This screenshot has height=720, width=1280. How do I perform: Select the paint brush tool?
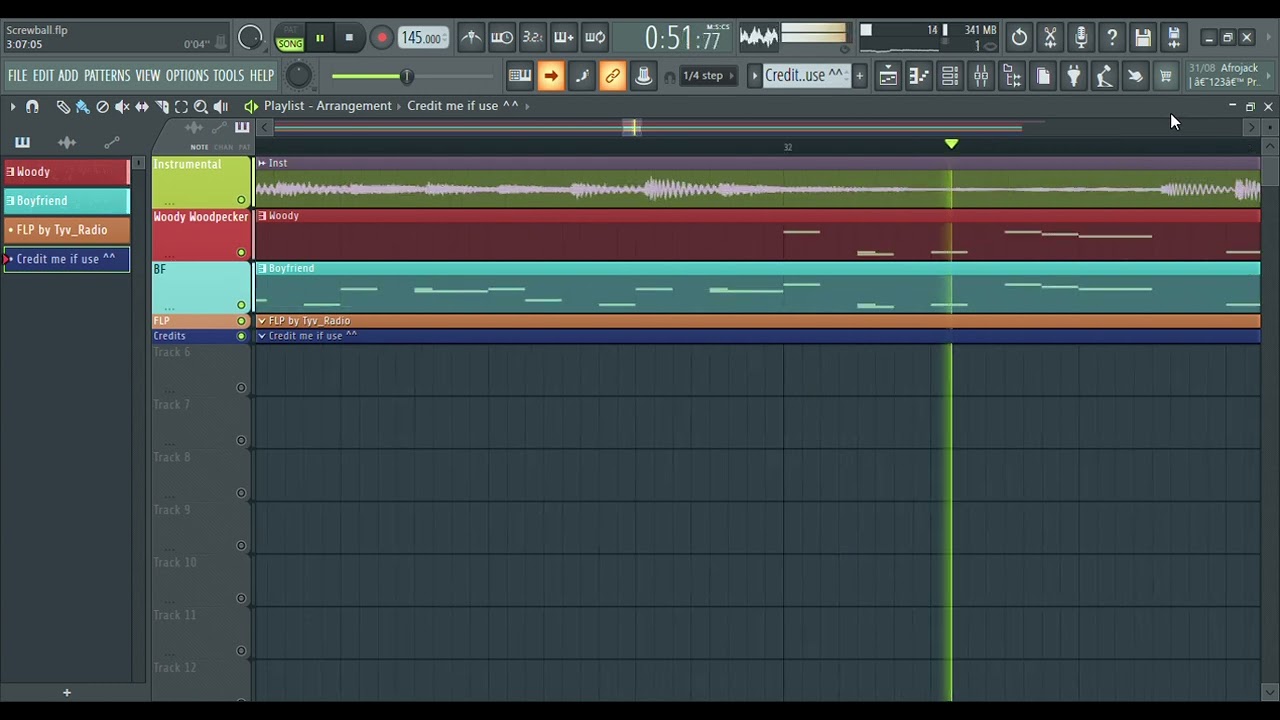click(x=83, y=106)
